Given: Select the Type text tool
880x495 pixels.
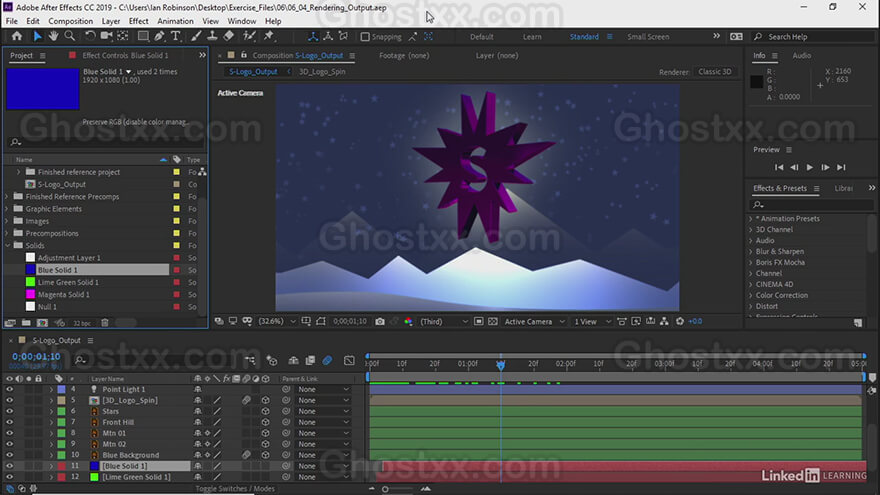Looking at the screenshot, I should (x=176, y=36).
